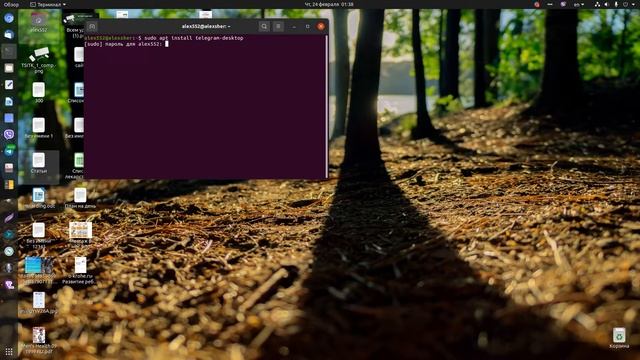Open the Терминал application menu in top bar
The image size is (640, 360).
48,4
